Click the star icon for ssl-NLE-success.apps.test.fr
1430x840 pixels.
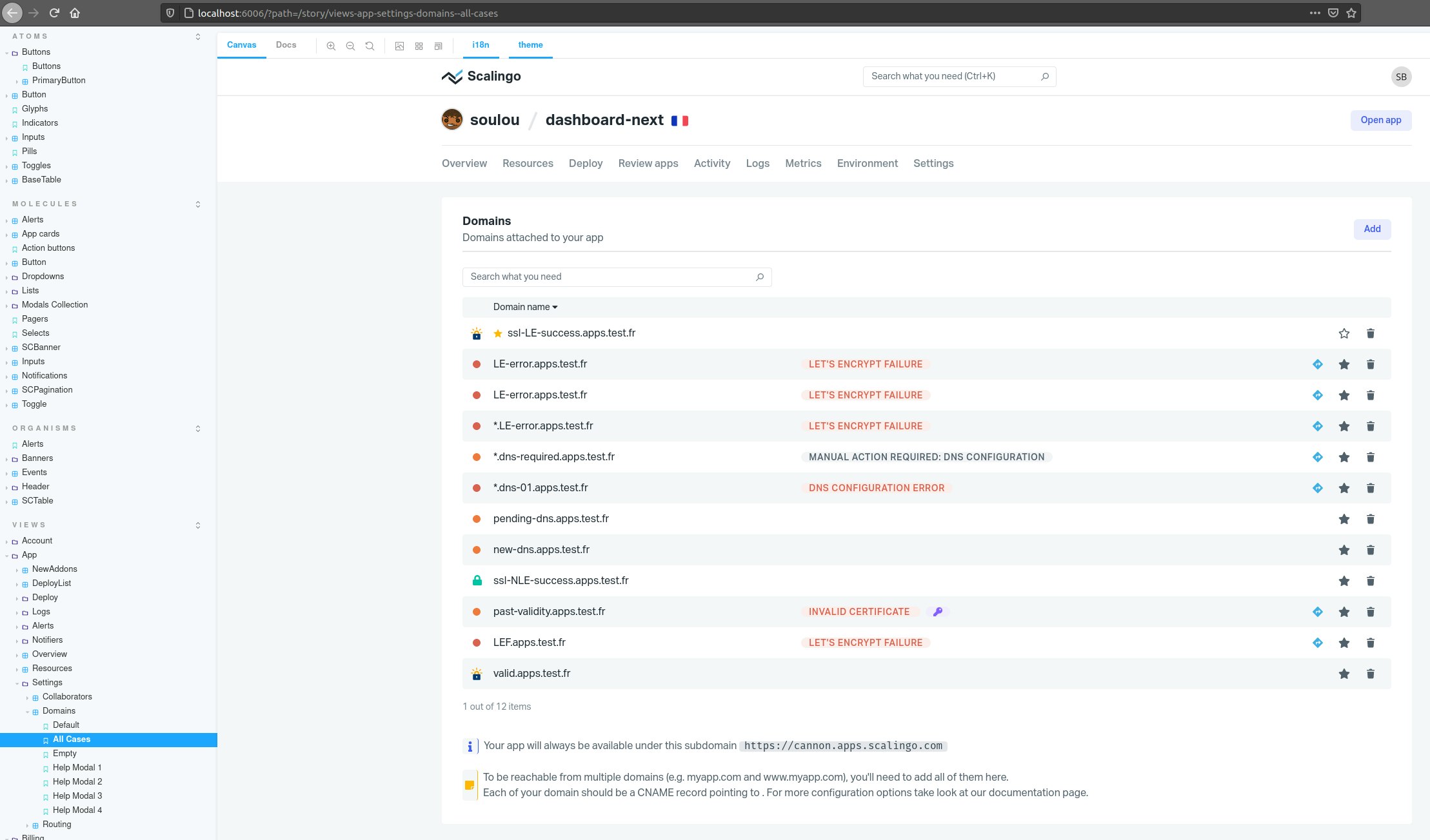(1344, 580)
